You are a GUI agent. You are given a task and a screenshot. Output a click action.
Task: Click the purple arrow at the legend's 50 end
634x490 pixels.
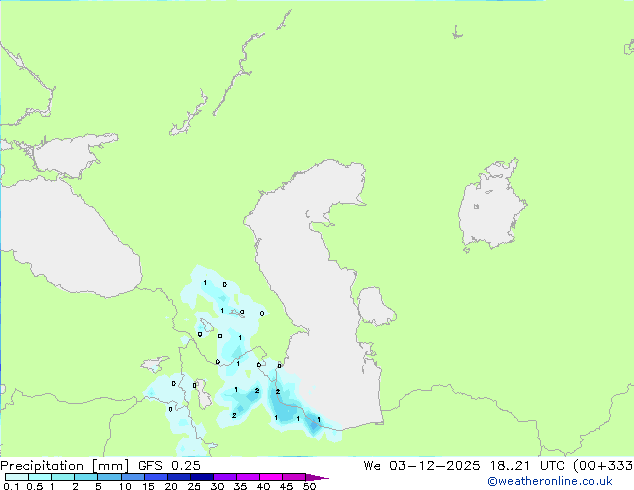[x=317, y=477]
